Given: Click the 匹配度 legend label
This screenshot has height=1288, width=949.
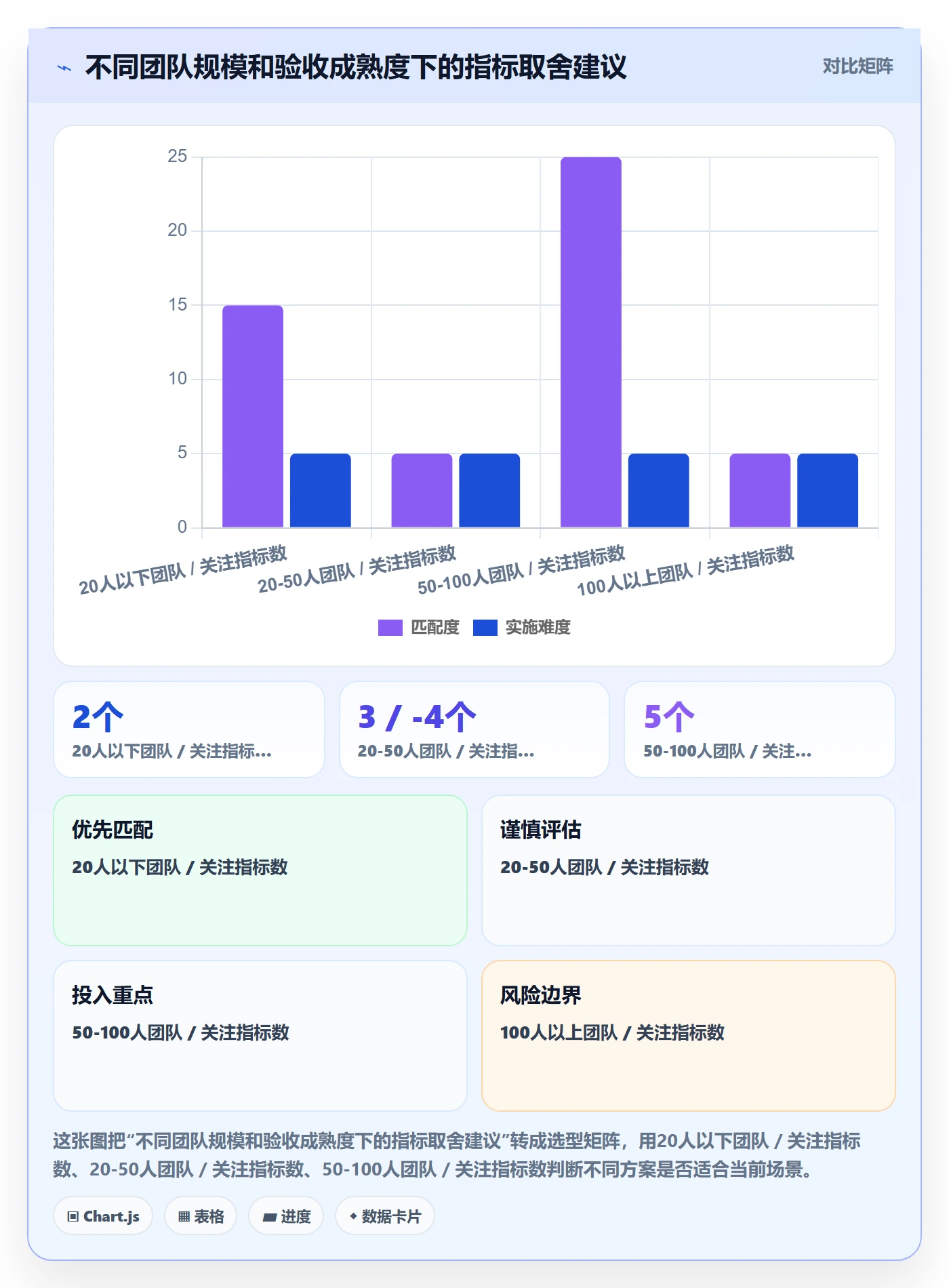Looking at the screenshot, I should [x=435, y=628].
